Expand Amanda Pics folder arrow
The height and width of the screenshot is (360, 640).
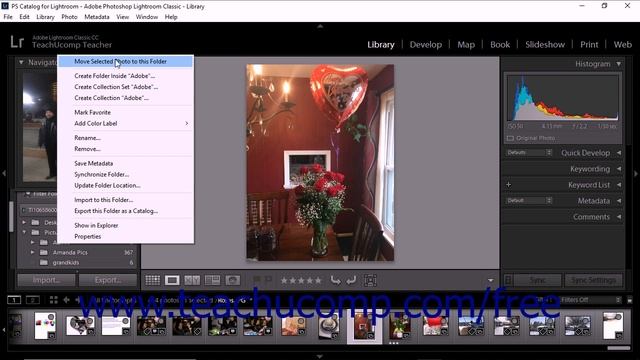pyautogui.click(x=32, y=252)
